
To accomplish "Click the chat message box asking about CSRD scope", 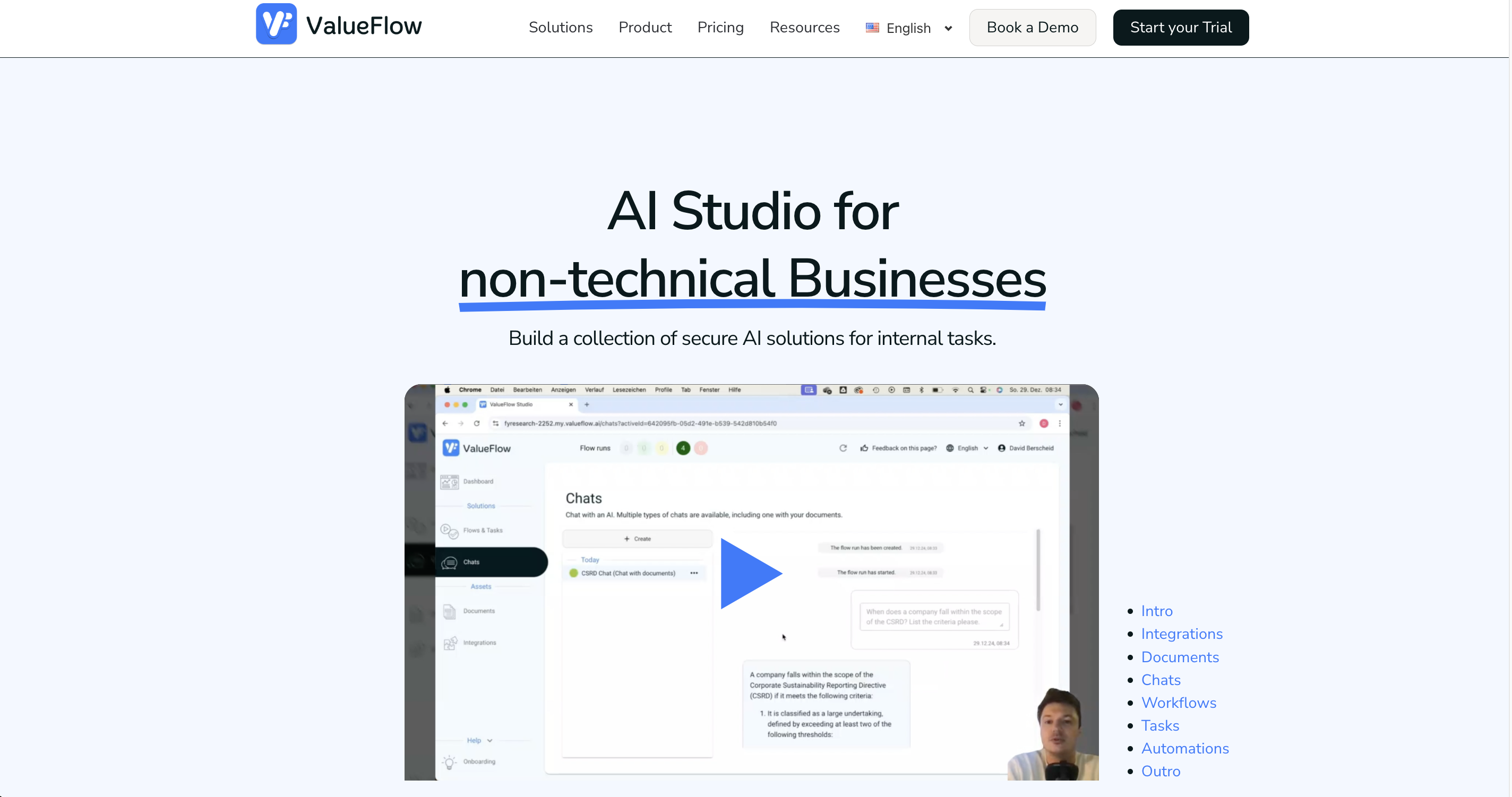I will point(934,617).
